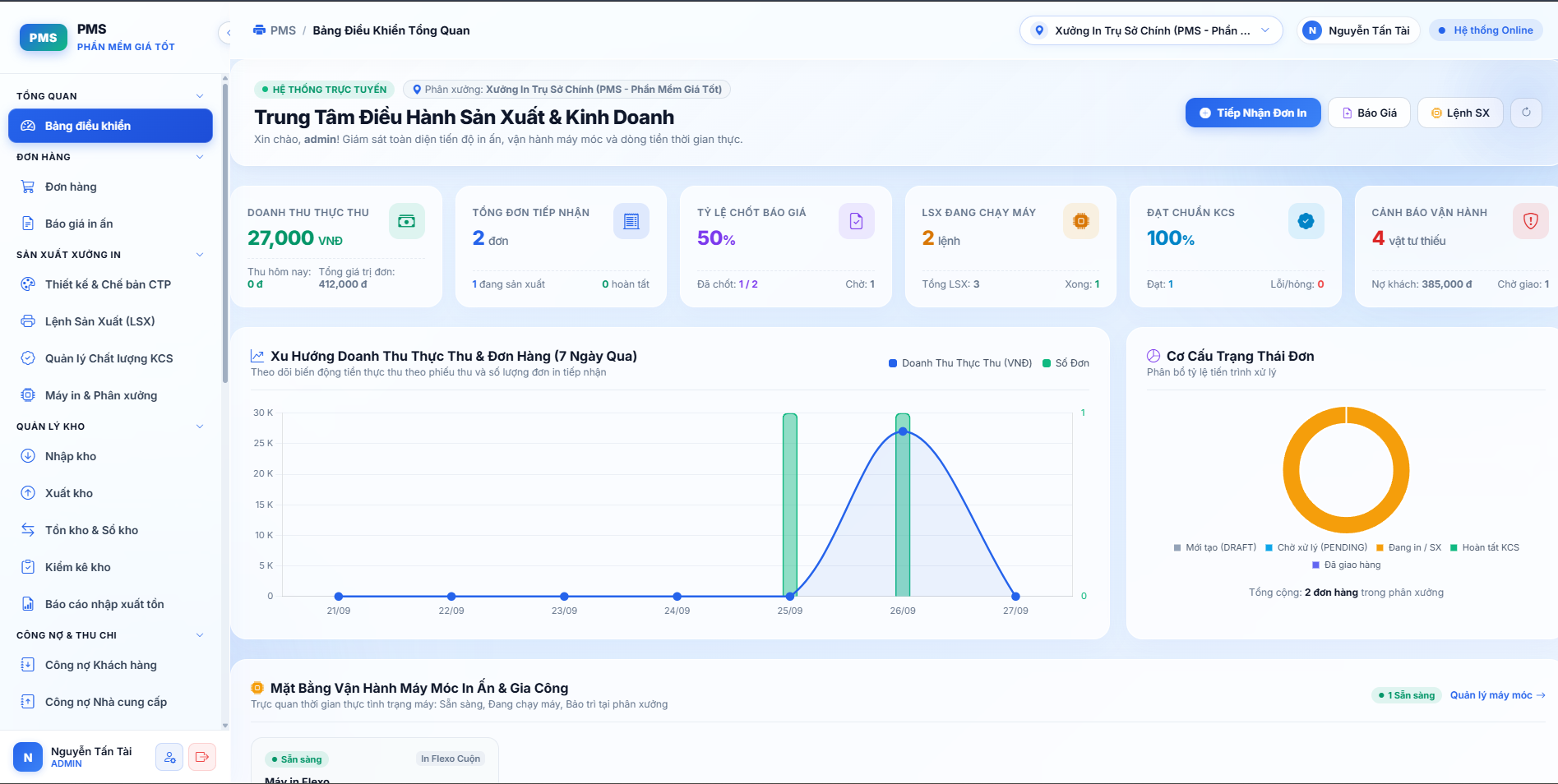
Task: Toggle the Doanh Thu Thực Thu (VNĐ) legend series
Action: [x=960, y=363]
